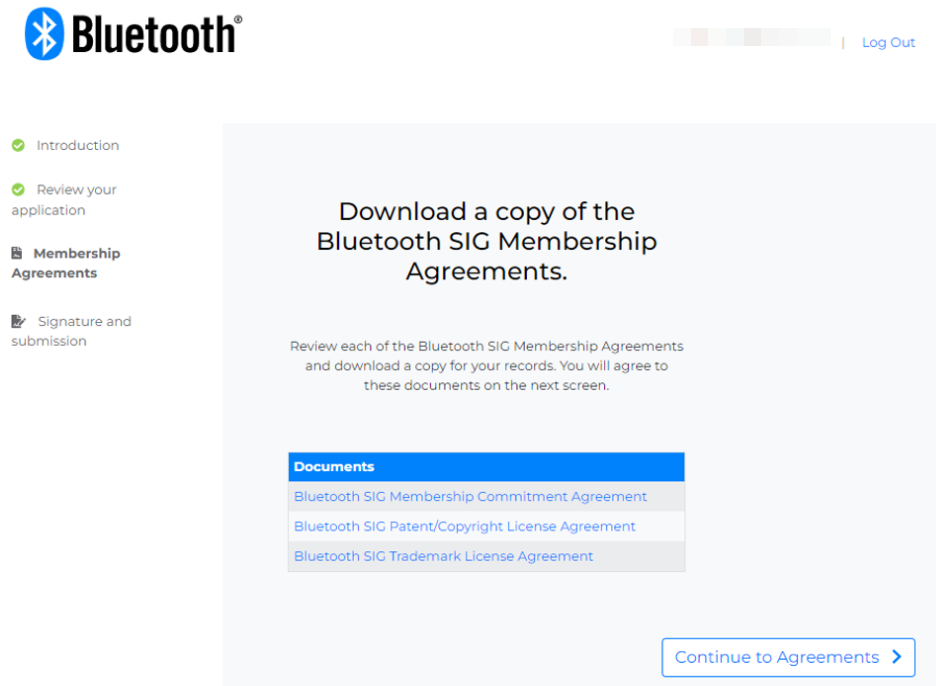Click Continue to Agreements button
936x686 pixels.
(x=788, y=657)
